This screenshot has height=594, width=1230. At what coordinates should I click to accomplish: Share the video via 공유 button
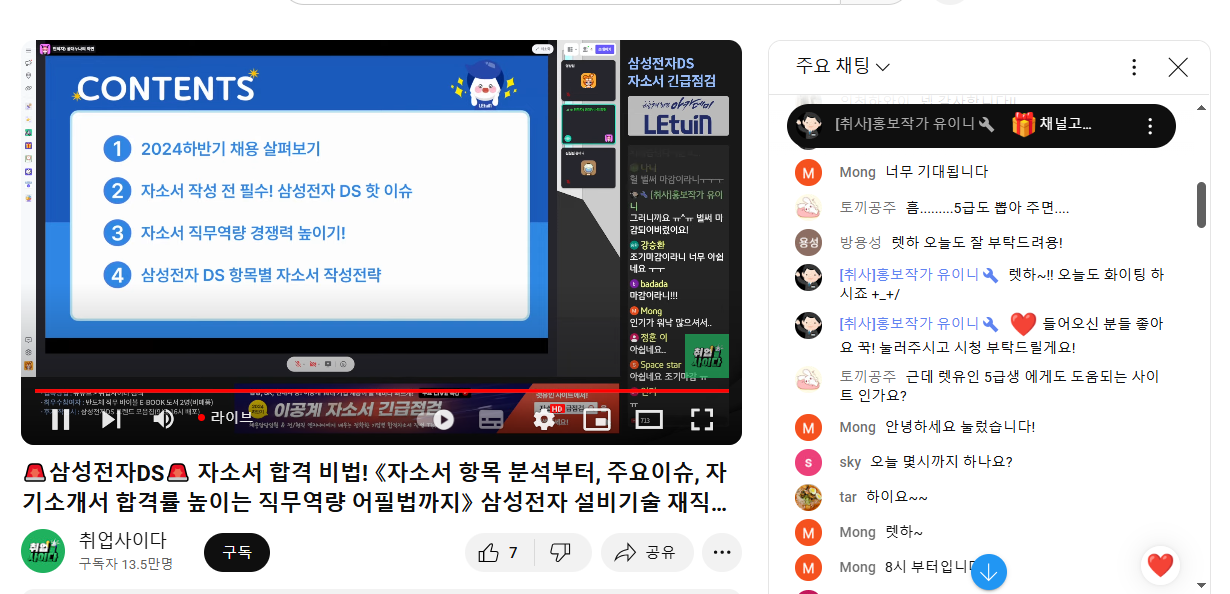(x=646, y=553)
